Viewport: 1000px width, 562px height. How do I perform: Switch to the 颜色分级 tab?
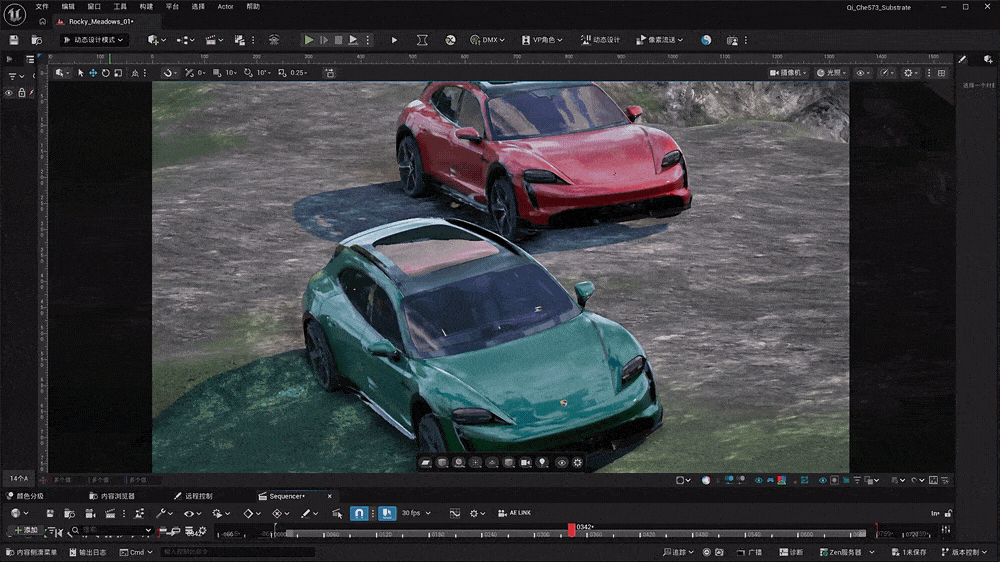tap(26, 496)
